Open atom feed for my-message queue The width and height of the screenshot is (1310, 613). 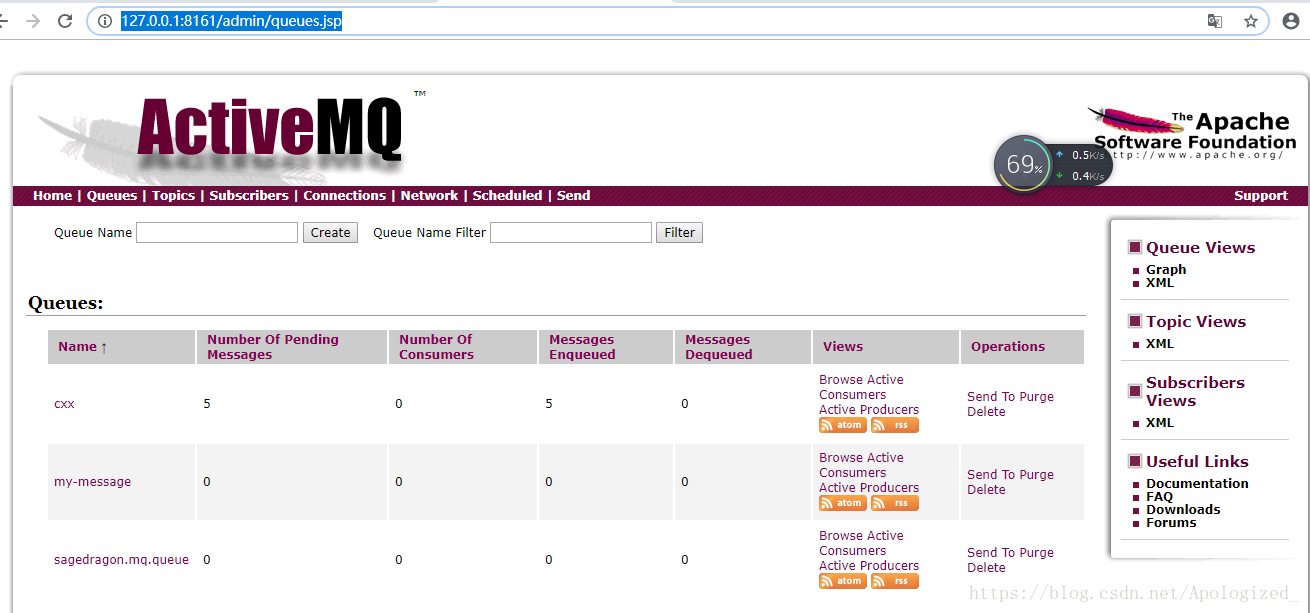click(x=842, y=503)
